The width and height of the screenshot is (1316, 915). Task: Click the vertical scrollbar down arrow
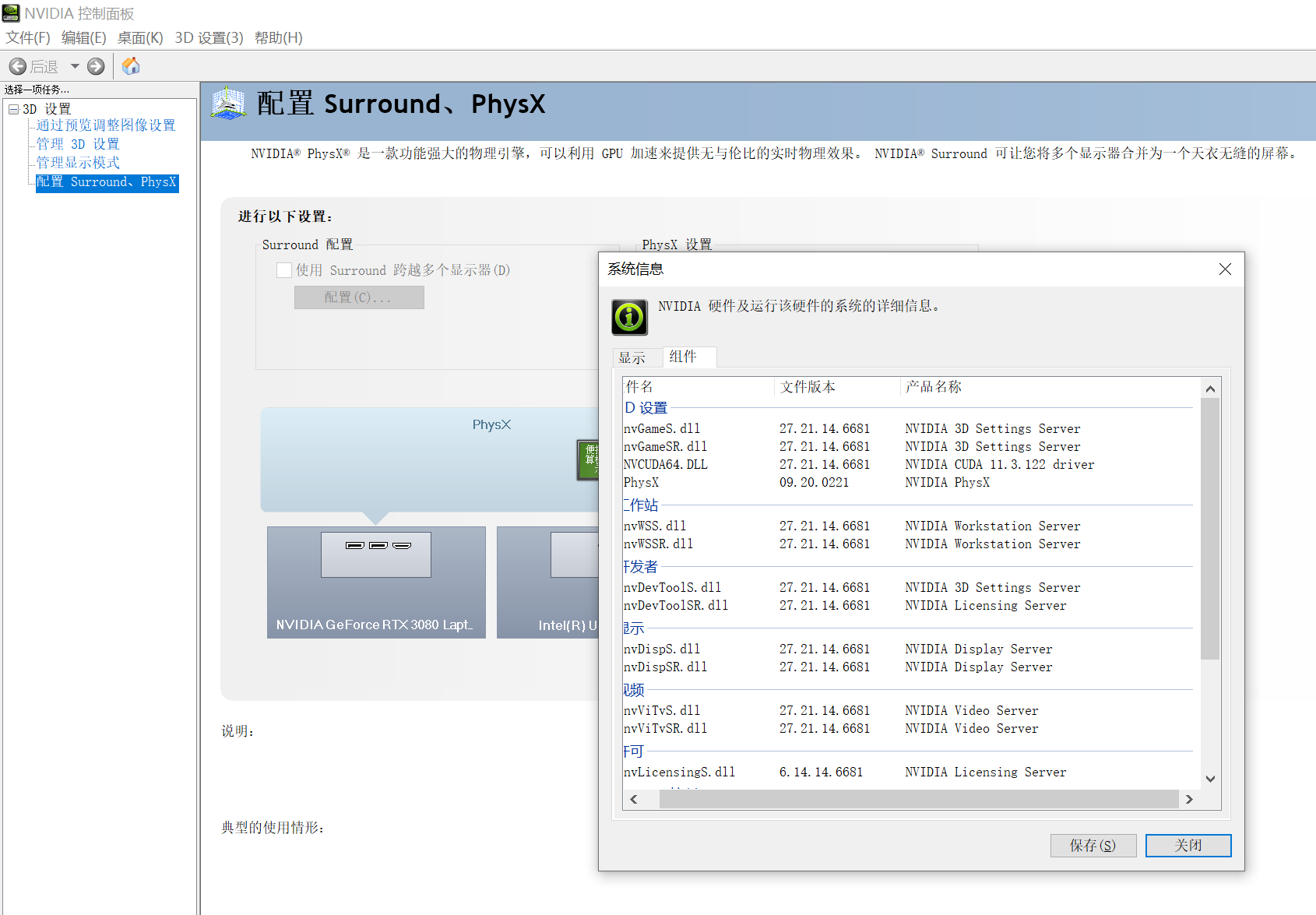click(1210, 779)
